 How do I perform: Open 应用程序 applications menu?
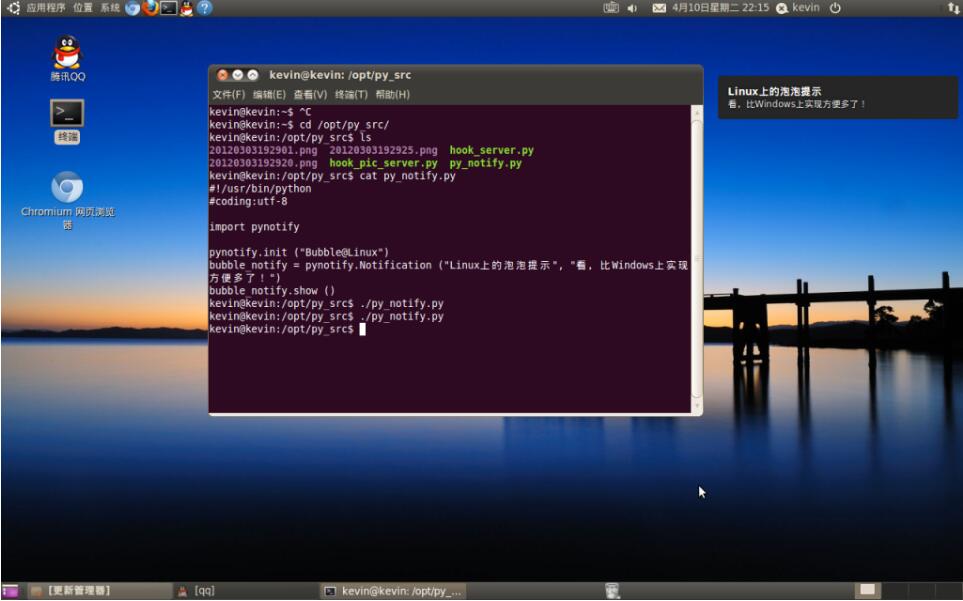[x=45, y=8]
